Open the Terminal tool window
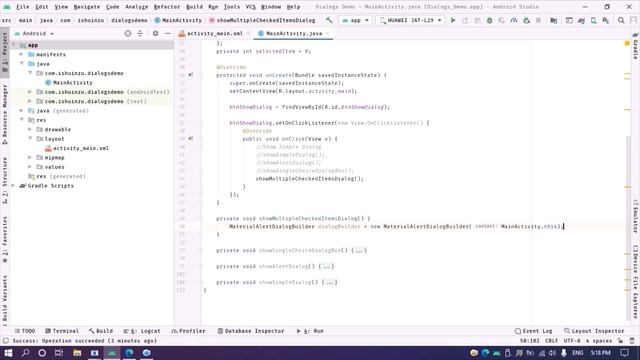The height and width of the screenshot is (360, 640). [x=62, y=331]
